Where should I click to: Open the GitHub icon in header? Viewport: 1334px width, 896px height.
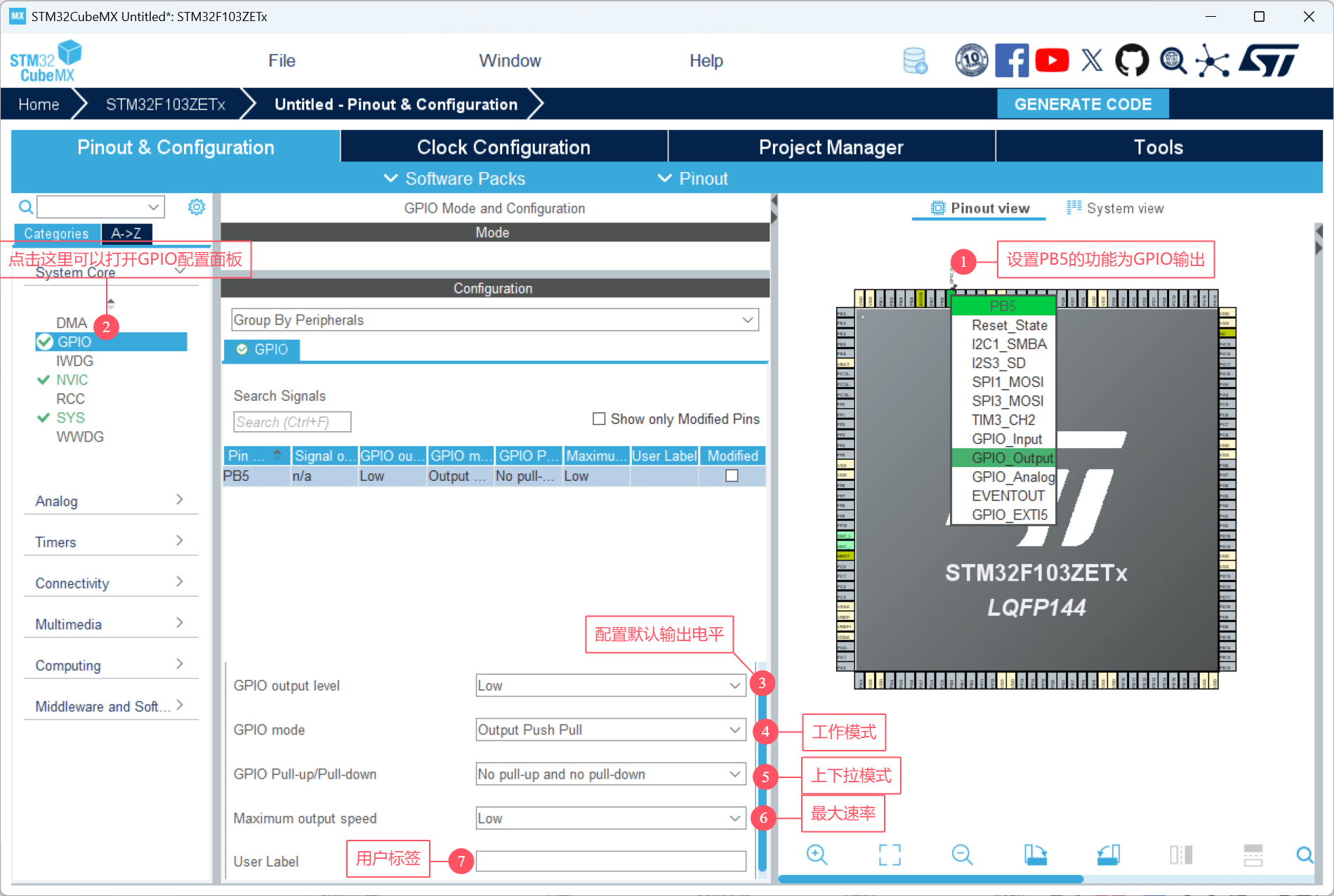pyautogui.click(x=1131, y=61)
